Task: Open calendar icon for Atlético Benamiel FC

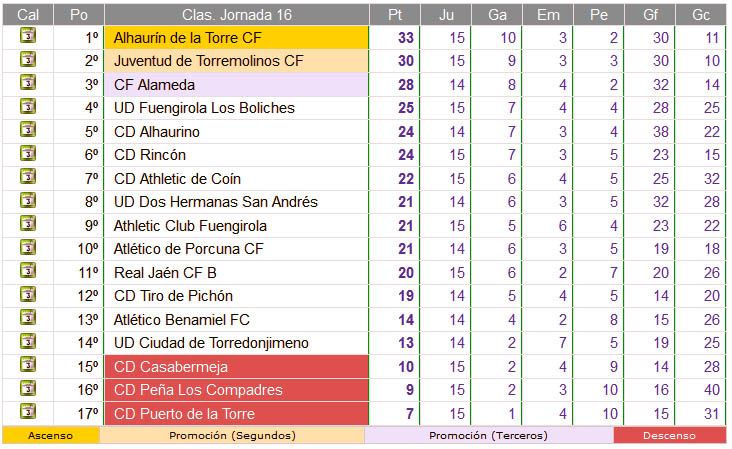Action: [28, 317]
